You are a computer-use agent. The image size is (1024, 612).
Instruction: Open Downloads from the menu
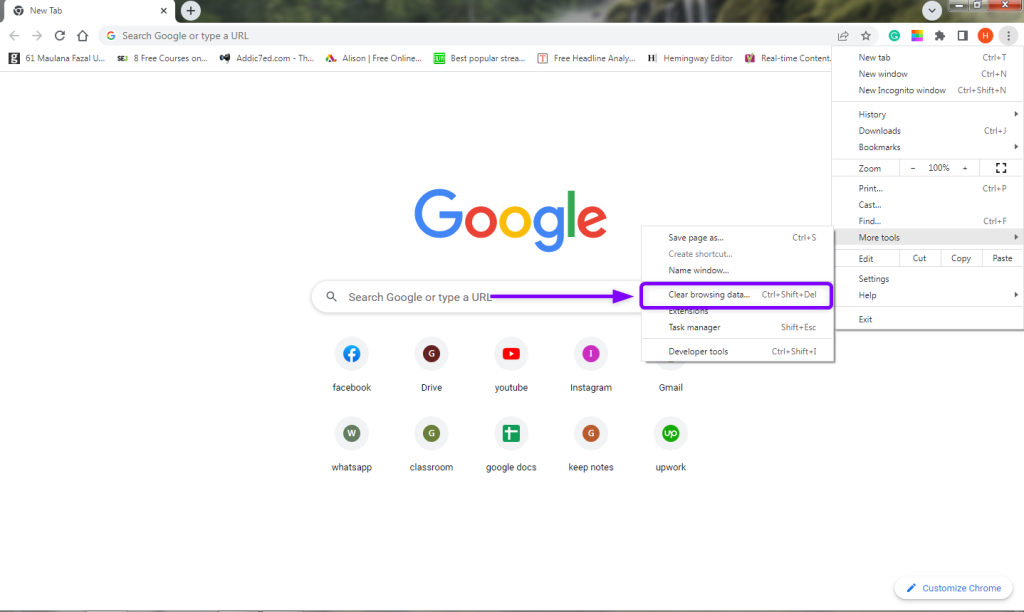(x=928, y=131)
